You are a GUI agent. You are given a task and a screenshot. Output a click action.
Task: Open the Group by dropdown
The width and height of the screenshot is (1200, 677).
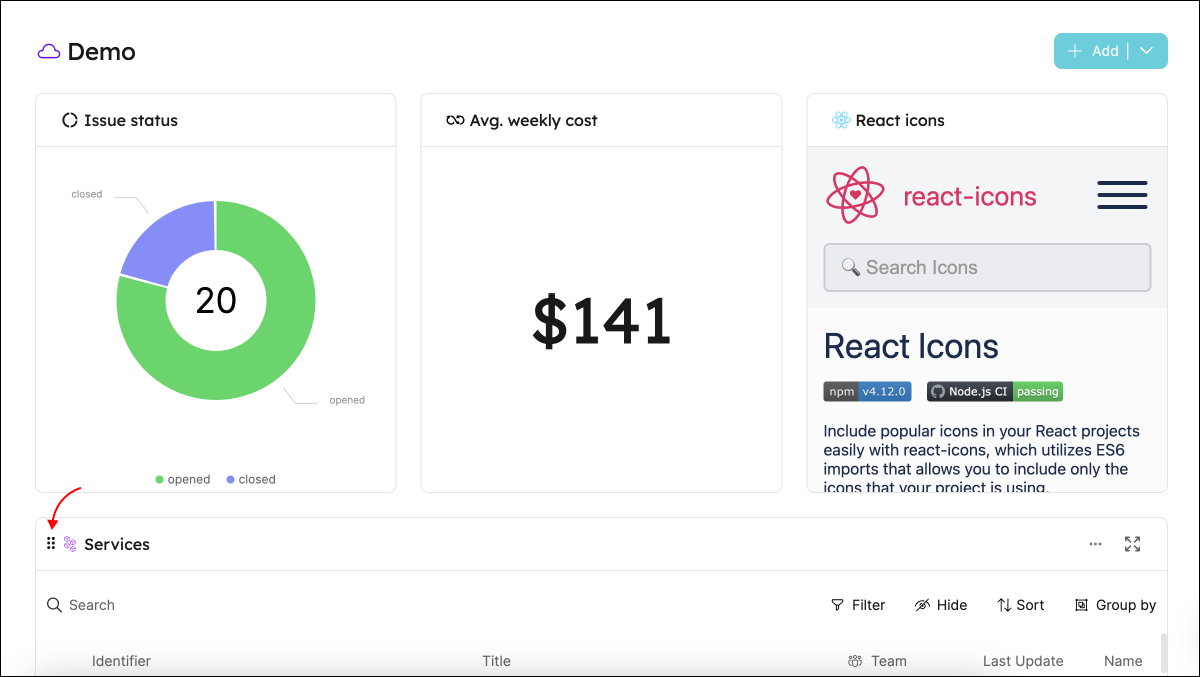(x=1115, y=605)
